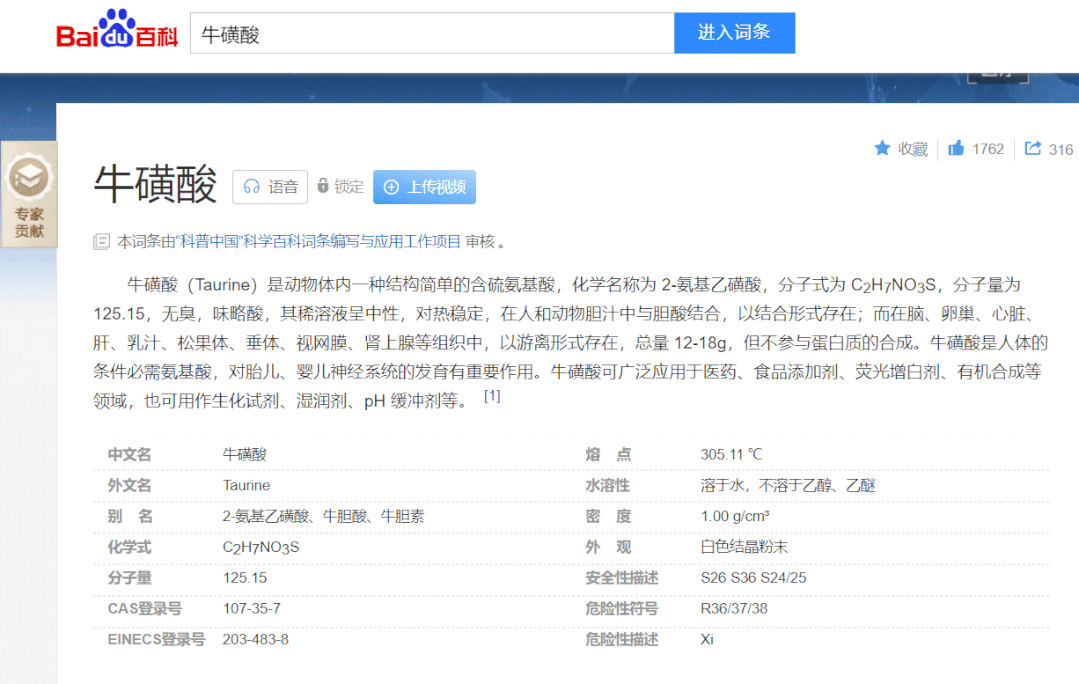1079x684 pixels.
Task: Click the CAS登录号 label
Action: point(145,608)
